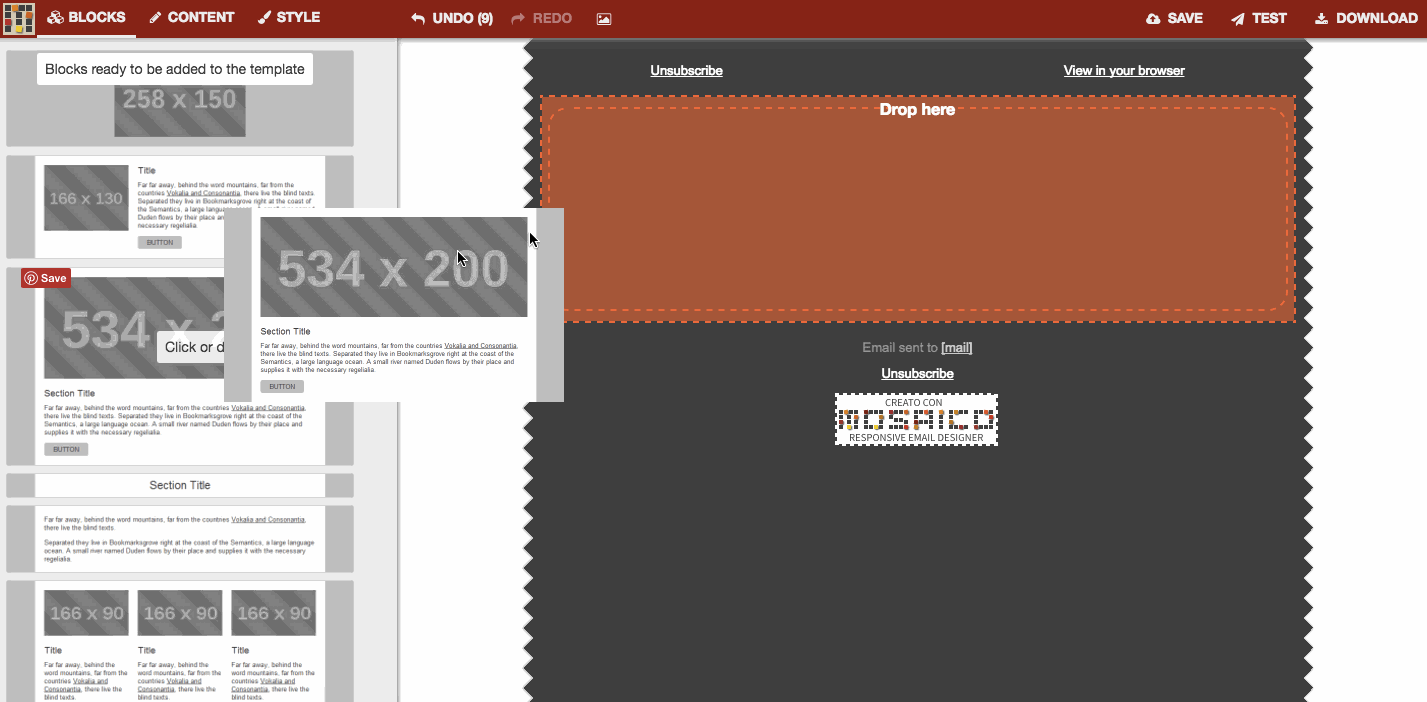Select the middle 166 x 90 column image
1427x702 pixels.
[x=180, y=613]
